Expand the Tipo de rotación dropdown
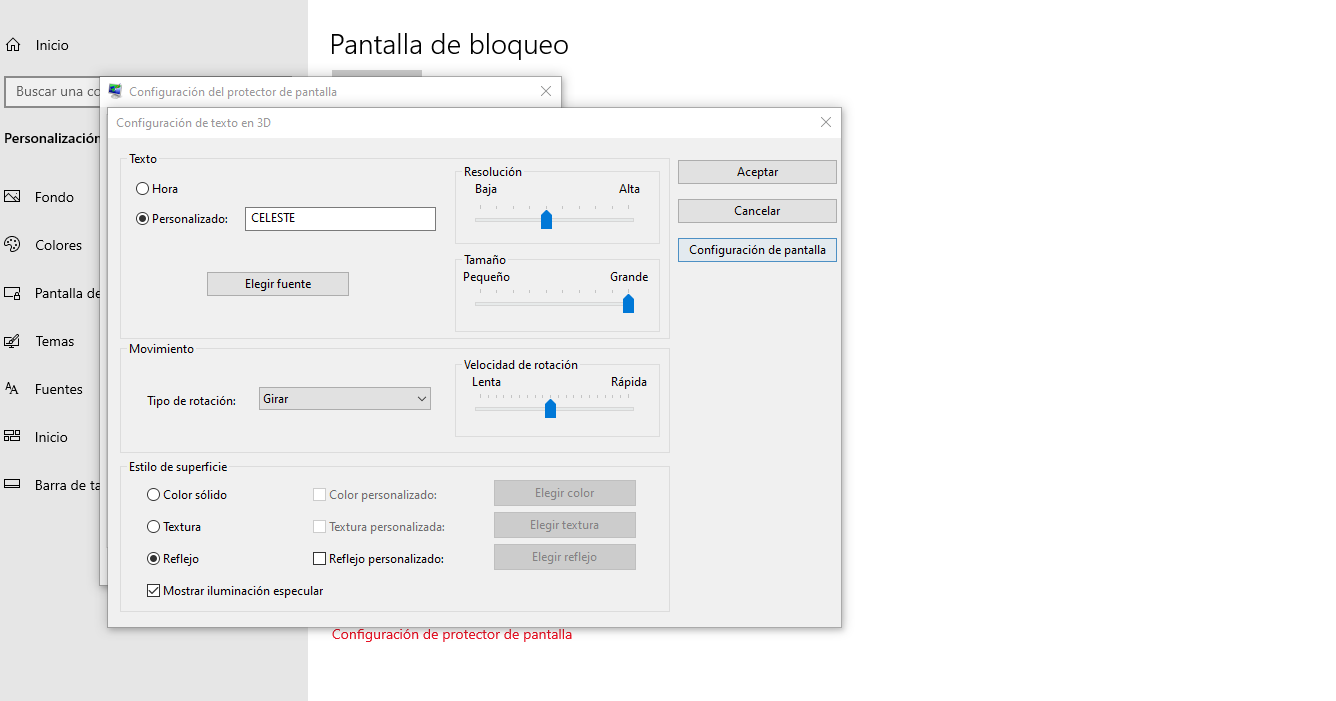The width and height of the screenshot is (1336, 701). point(344,399)
